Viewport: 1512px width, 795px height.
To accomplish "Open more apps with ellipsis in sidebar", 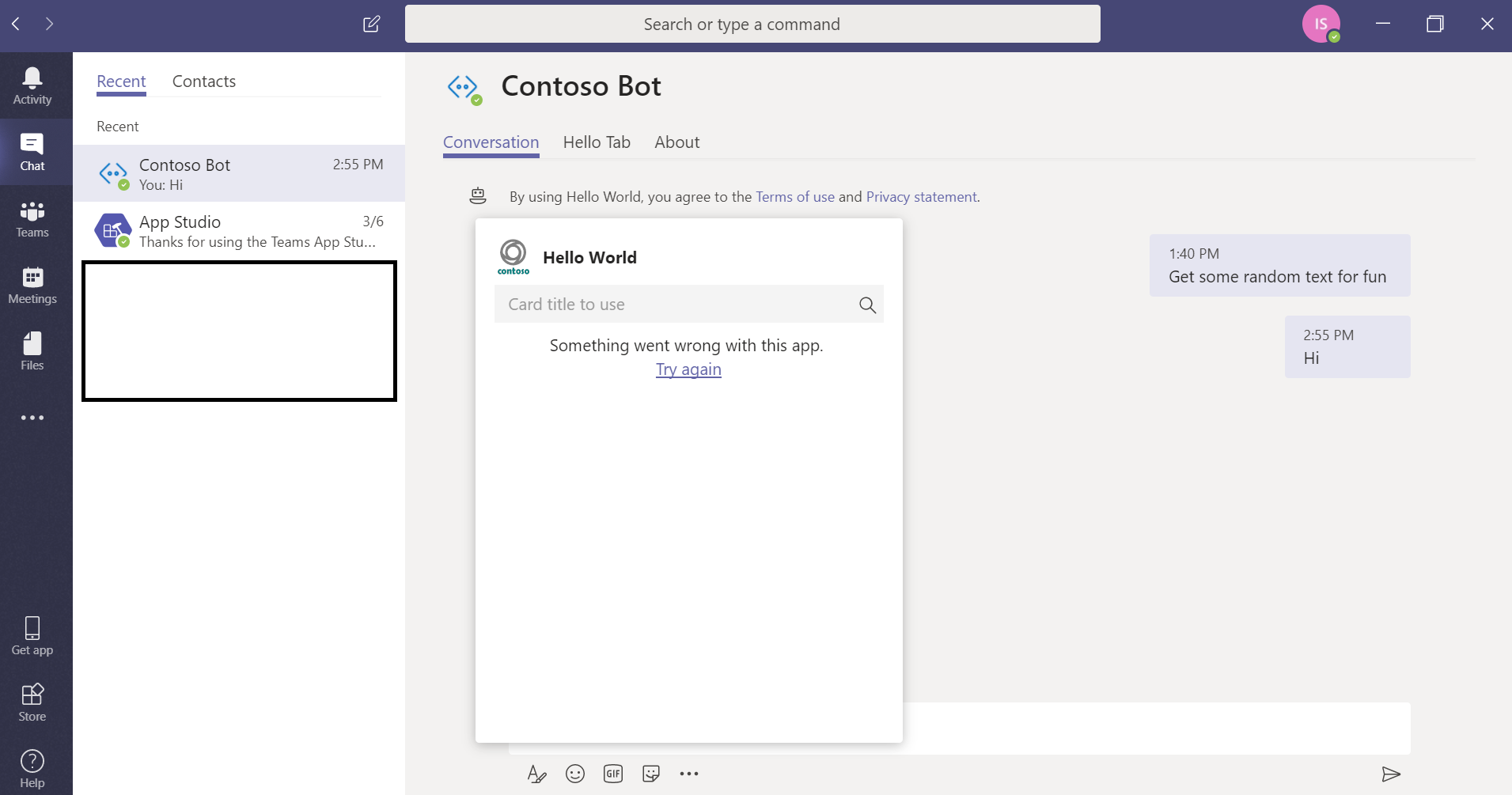I will 32,418.
